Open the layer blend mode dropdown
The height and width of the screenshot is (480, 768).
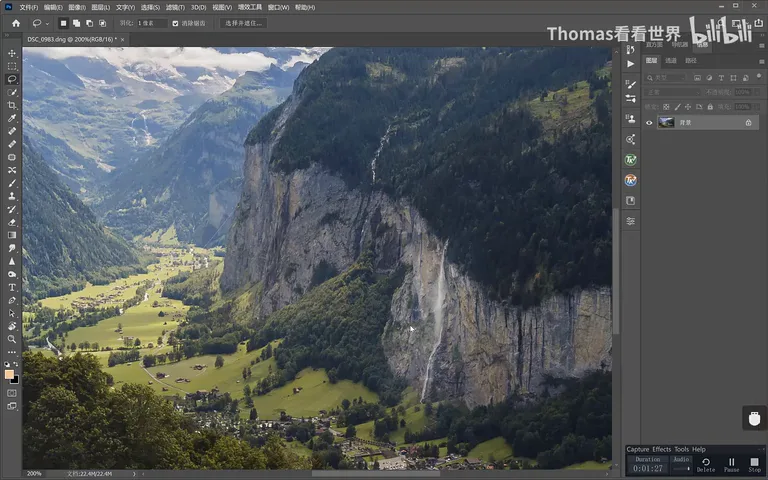pos(673,92)
